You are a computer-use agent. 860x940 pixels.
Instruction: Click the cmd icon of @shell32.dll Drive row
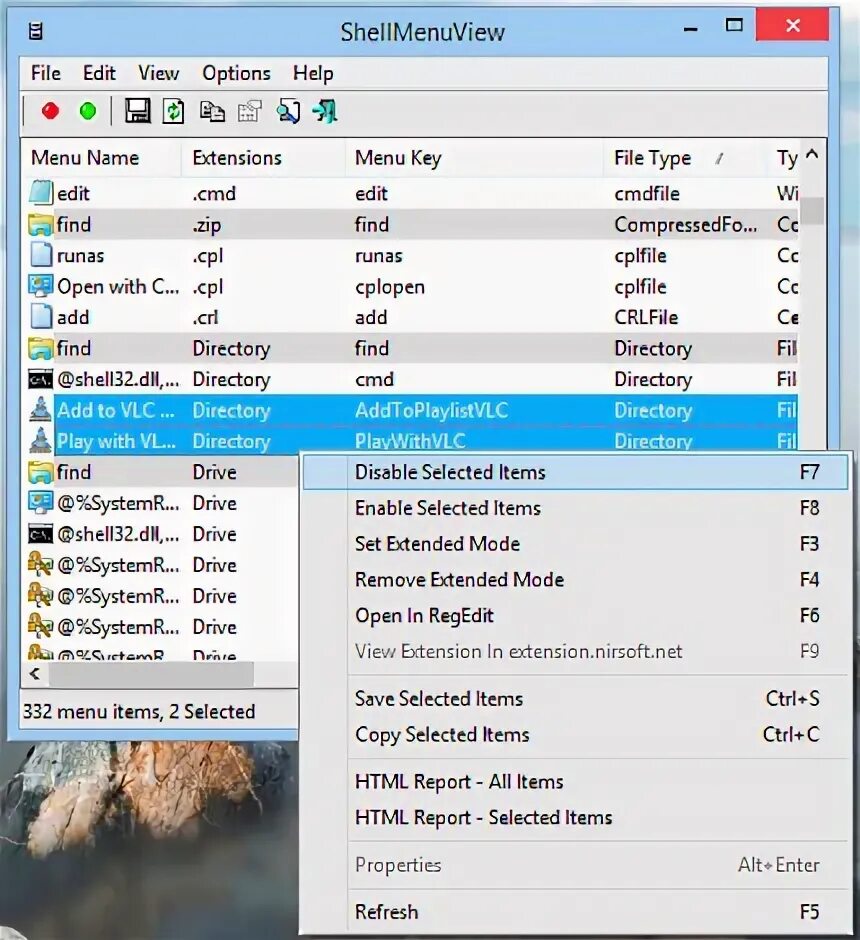tap(41, 534)
